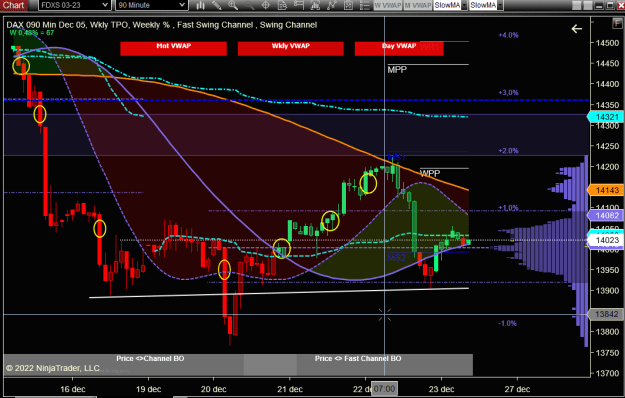Open the FDXS 03-23 instrument dropdown

point(74,5)
